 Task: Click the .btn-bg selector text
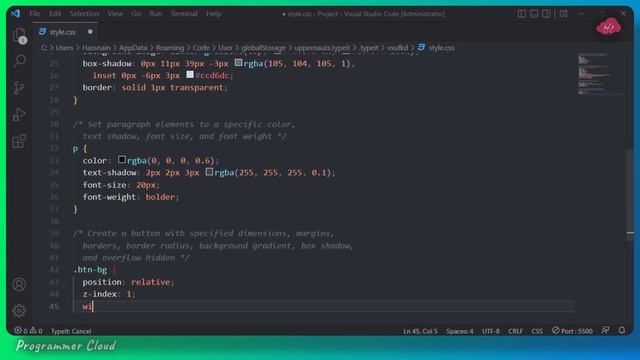pos(90,270)
